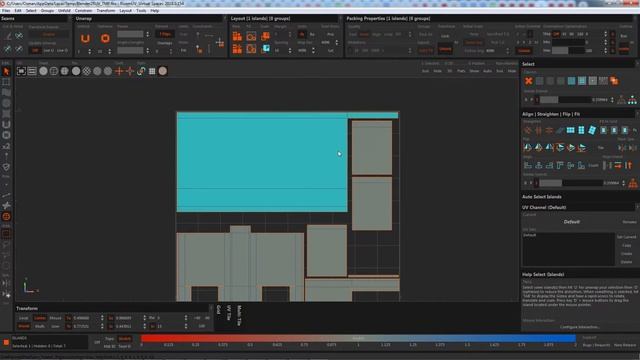The image size is (640, 360).
Task: Click the selected cyan UV island in viewport
Action: tap(262, 163)
